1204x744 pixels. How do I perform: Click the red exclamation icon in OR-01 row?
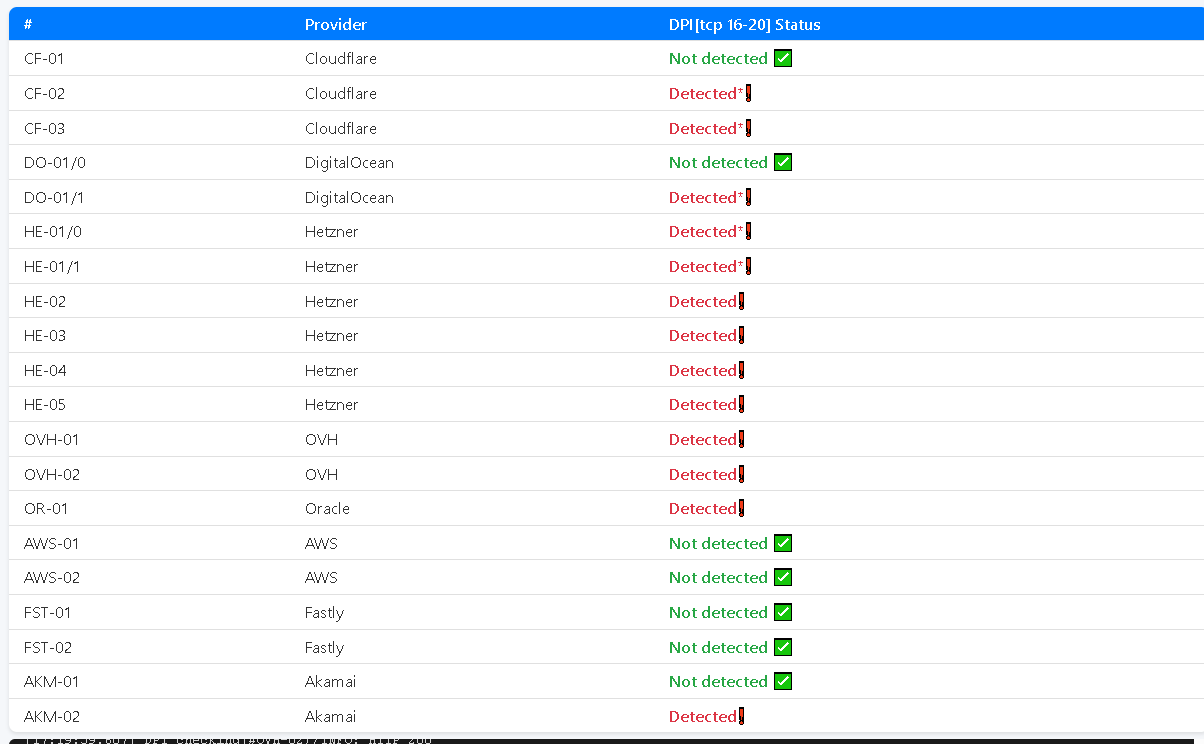click(741, 509)
